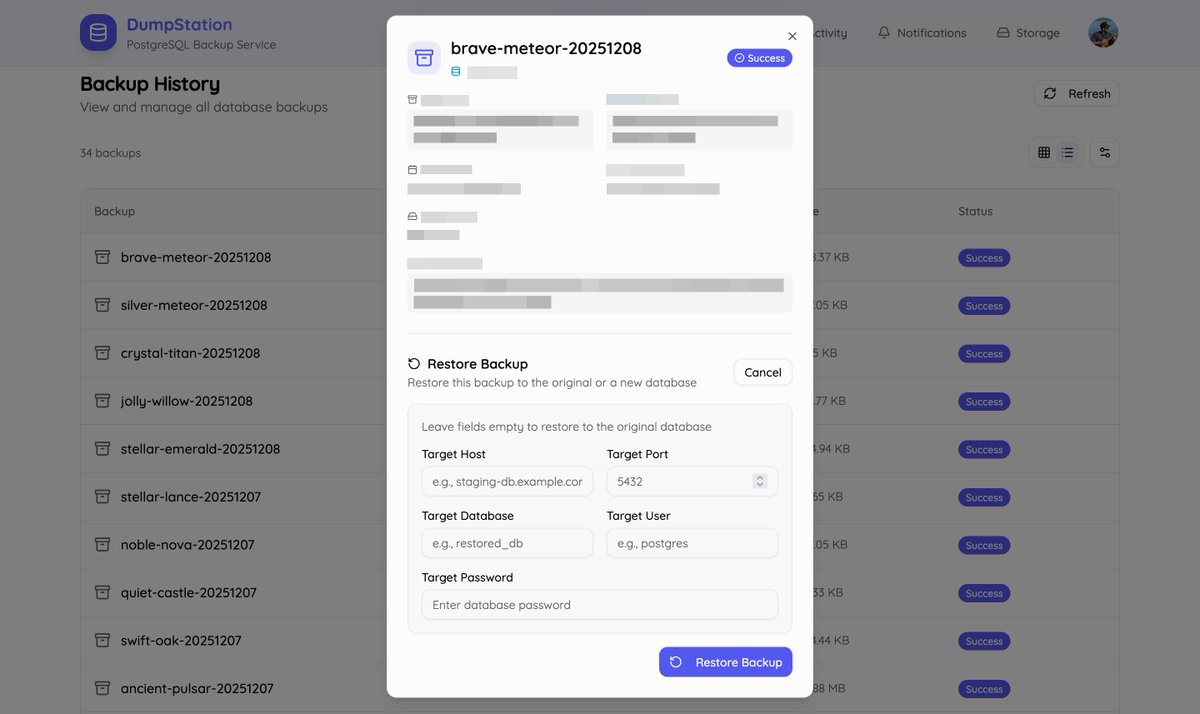Click the Success status for crystal-titan-20251208

[x=983, y=353]
